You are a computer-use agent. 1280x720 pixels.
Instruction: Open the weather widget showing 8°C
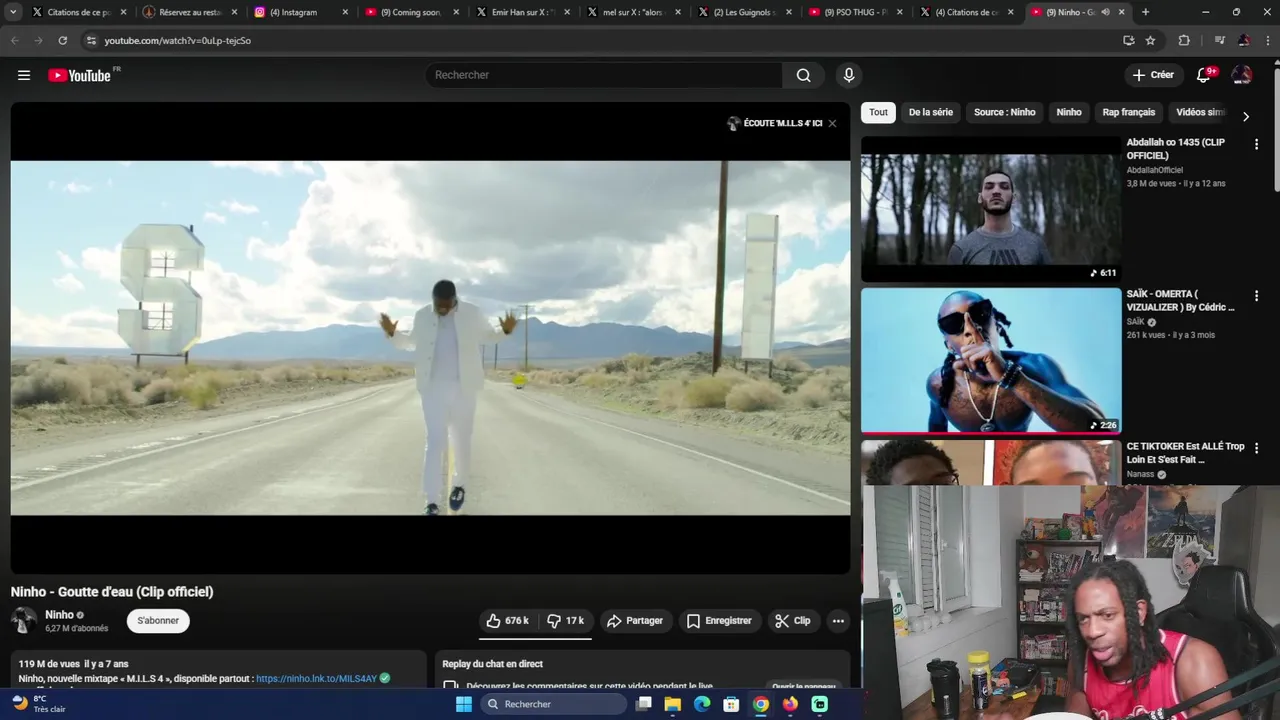(38, 704)
